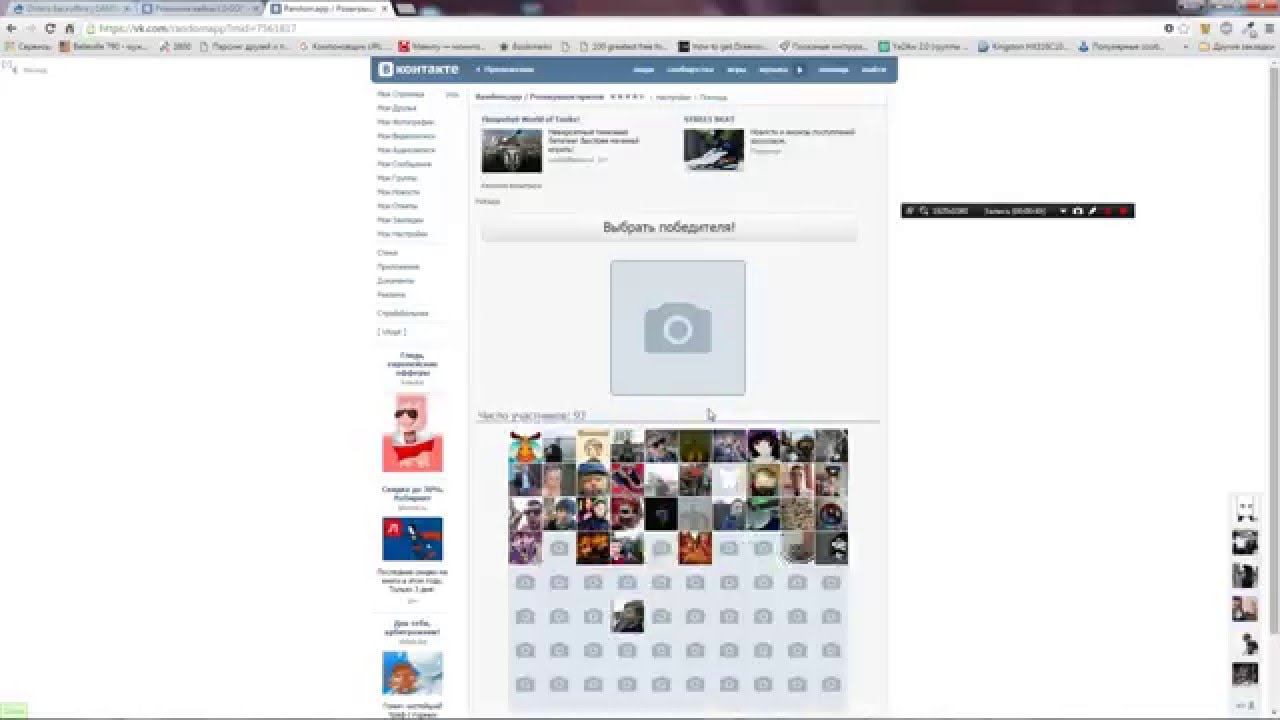This screenshot has height=720, width=1280.
Task: Open Мои Фотографии in left menu
Action: [405, 122]
